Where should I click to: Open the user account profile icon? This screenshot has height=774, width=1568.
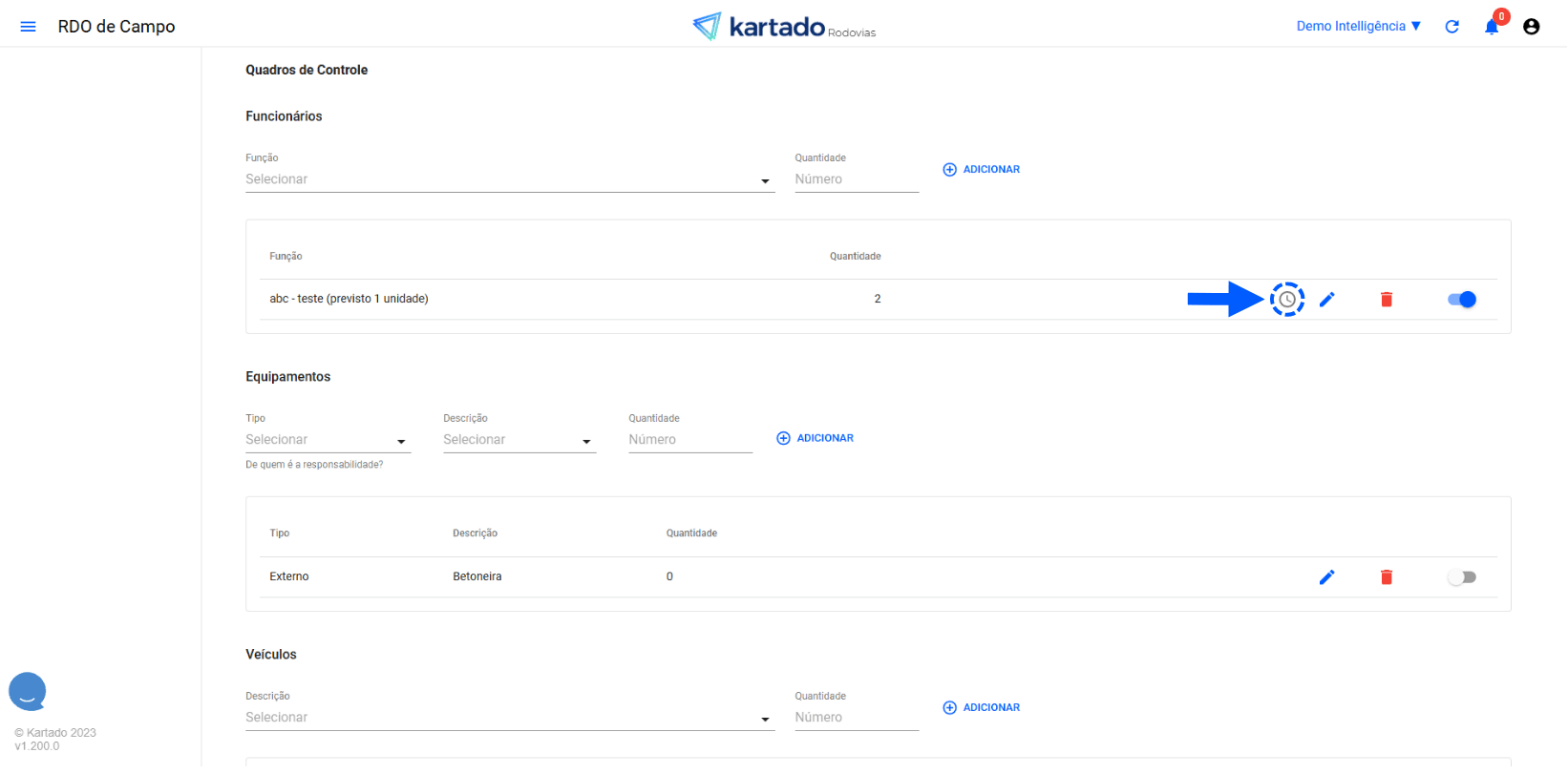pos(1531,27)
